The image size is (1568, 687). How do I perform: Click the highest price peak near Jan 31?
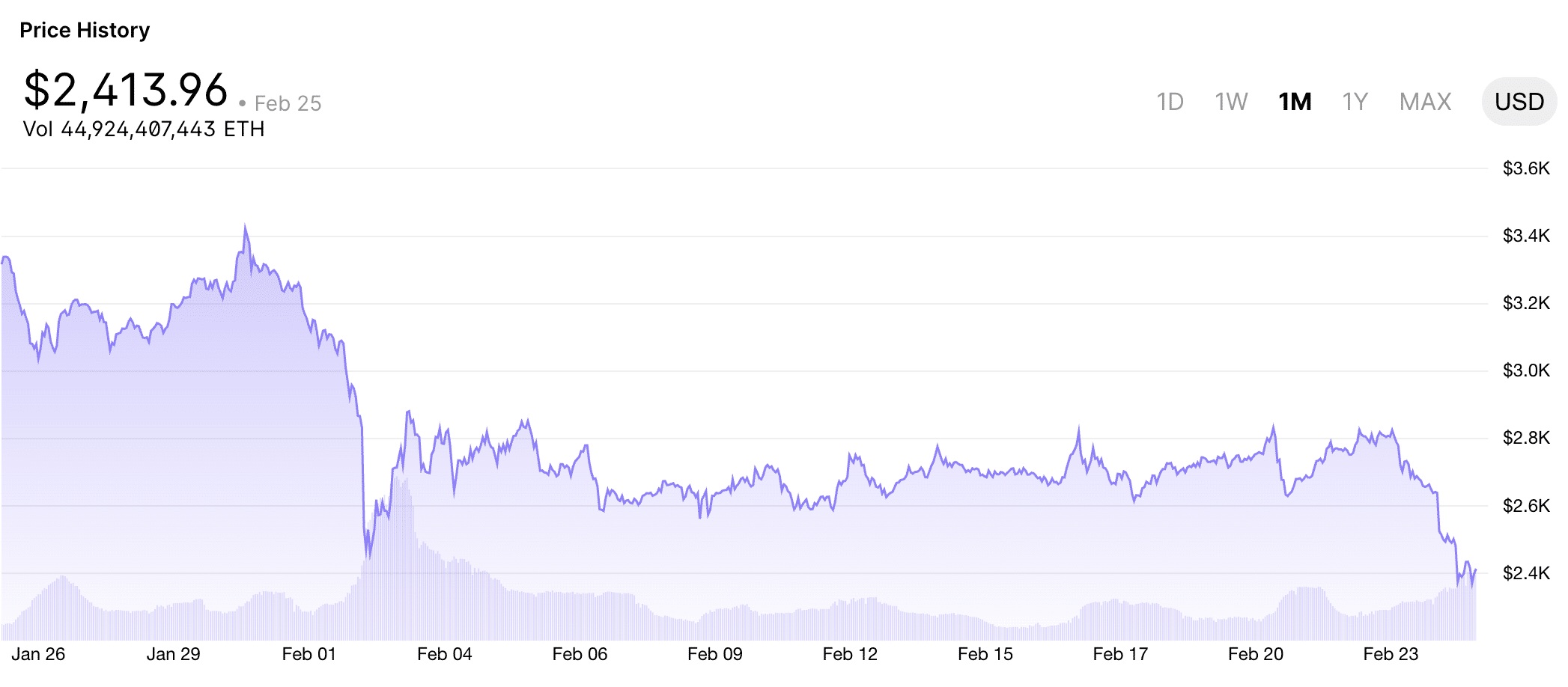(x=245, y=226)
